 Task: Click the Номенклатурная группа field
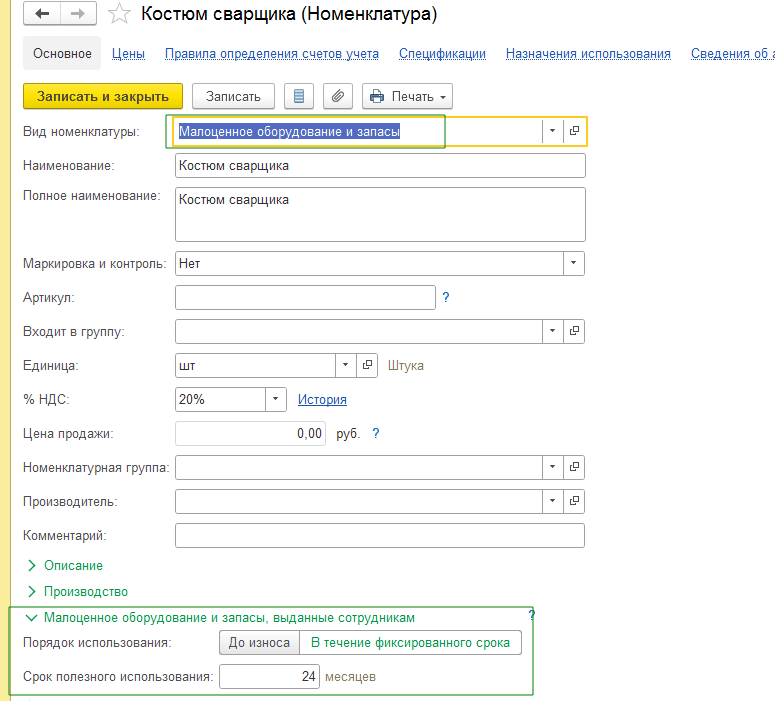(x=359, y=467)
